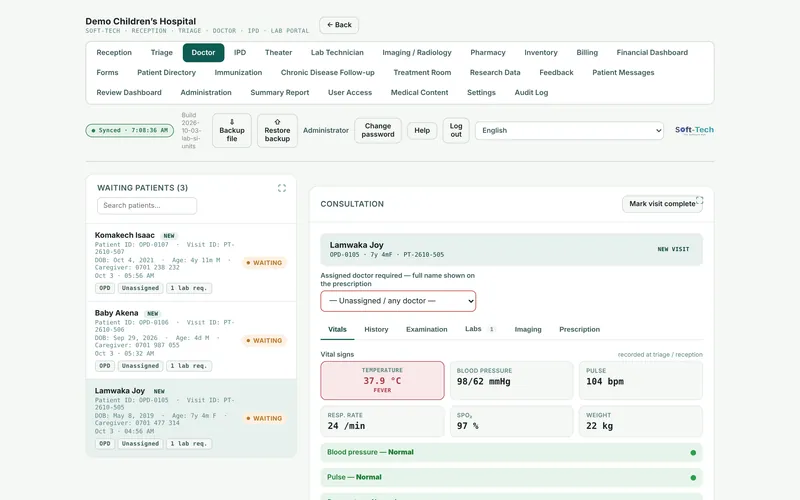Image resolution: width=800 pixels, height=500 pixels.
Task: Switch to consultation Vitals tab
Action: pos(337,330)
